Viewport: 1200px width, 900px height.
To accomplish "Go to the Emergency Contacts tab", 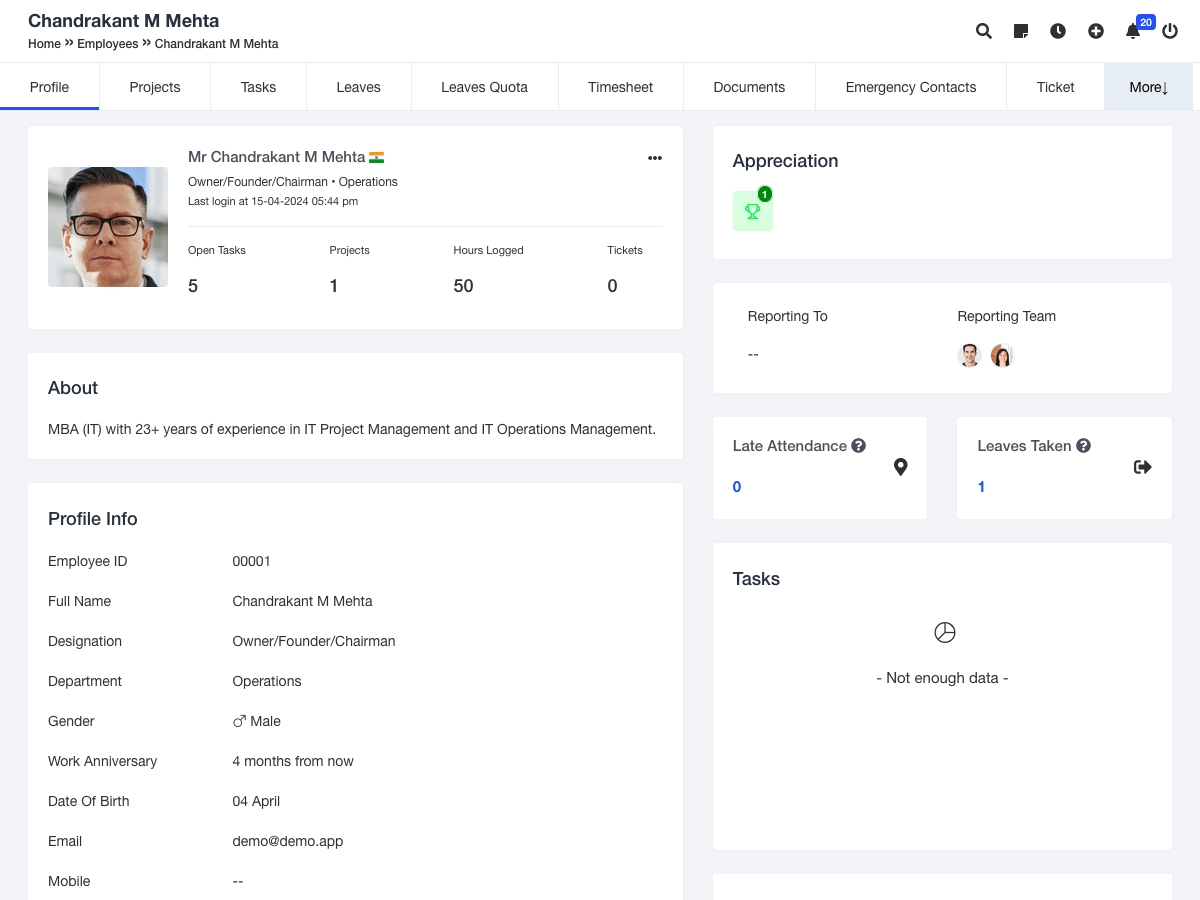I will click(910, 87).
